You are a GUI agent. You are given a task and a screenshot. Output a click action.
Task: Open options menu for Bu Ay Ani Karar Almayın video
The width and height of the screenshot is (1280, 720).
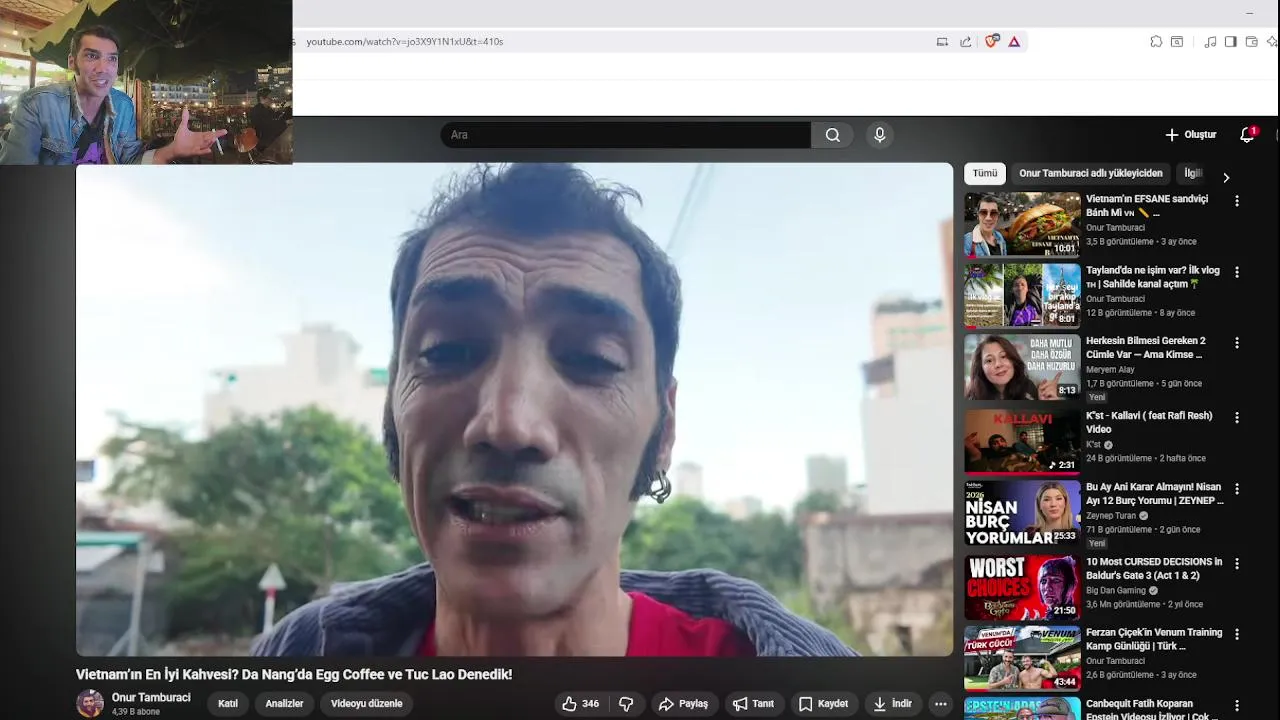(x=1237, y=489)
